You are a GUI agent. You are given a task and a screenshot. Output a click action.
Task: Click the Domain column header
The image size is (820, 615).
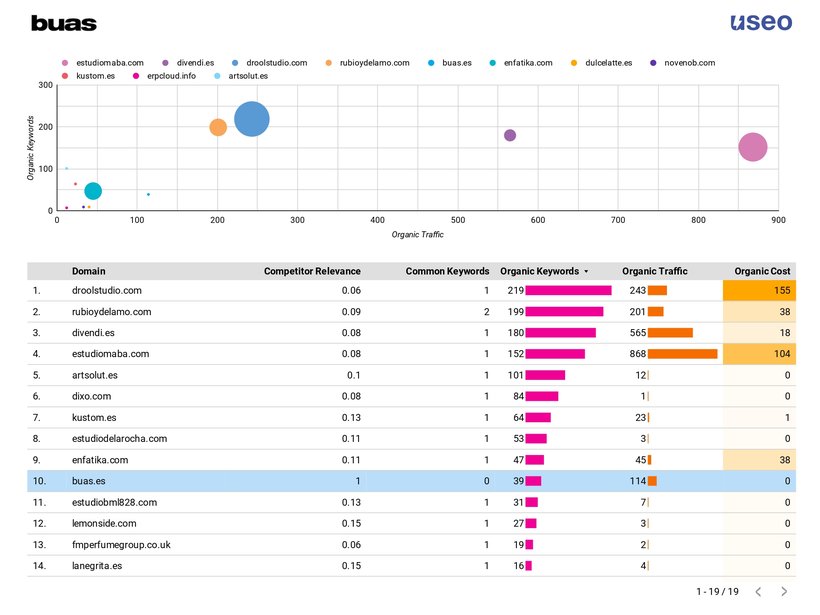(89, 271)
